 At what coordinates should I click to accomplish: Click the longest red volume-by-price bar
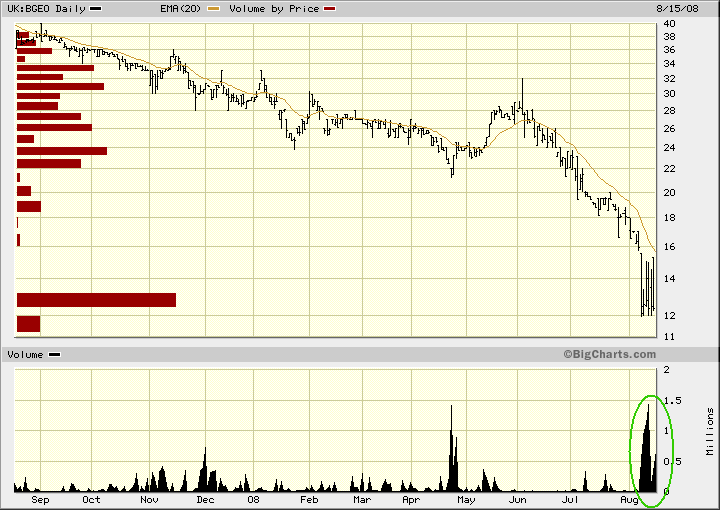96,300
